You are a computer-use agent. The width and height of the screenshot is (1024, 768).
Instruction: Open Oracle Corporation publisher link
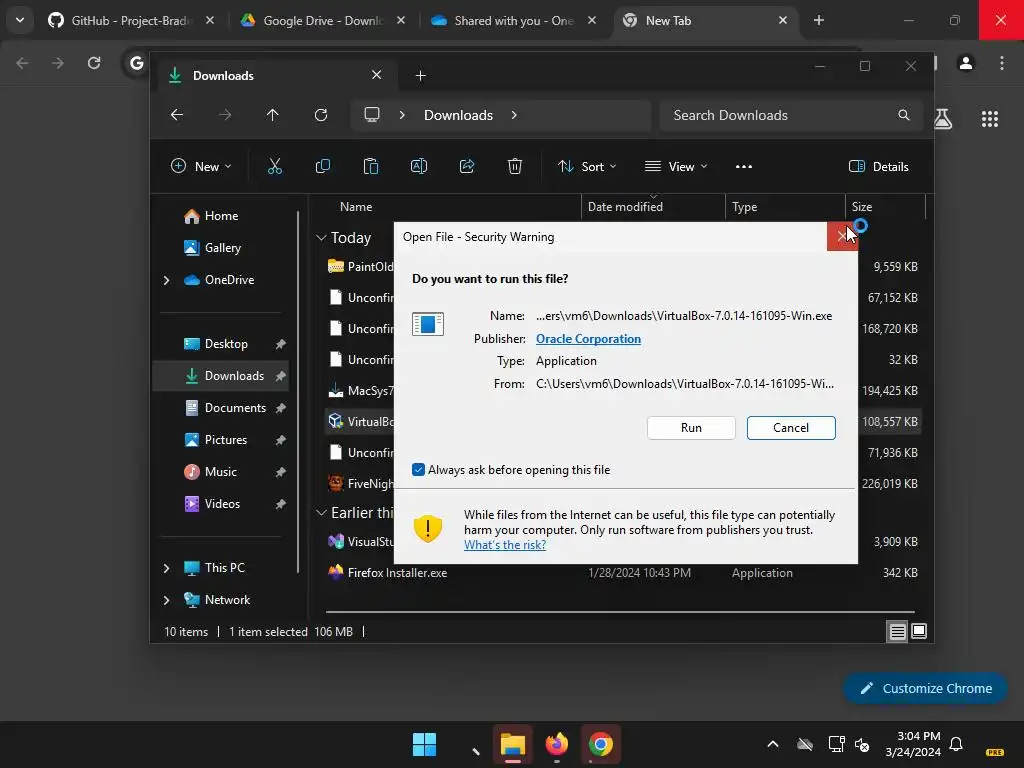(588, 339)
